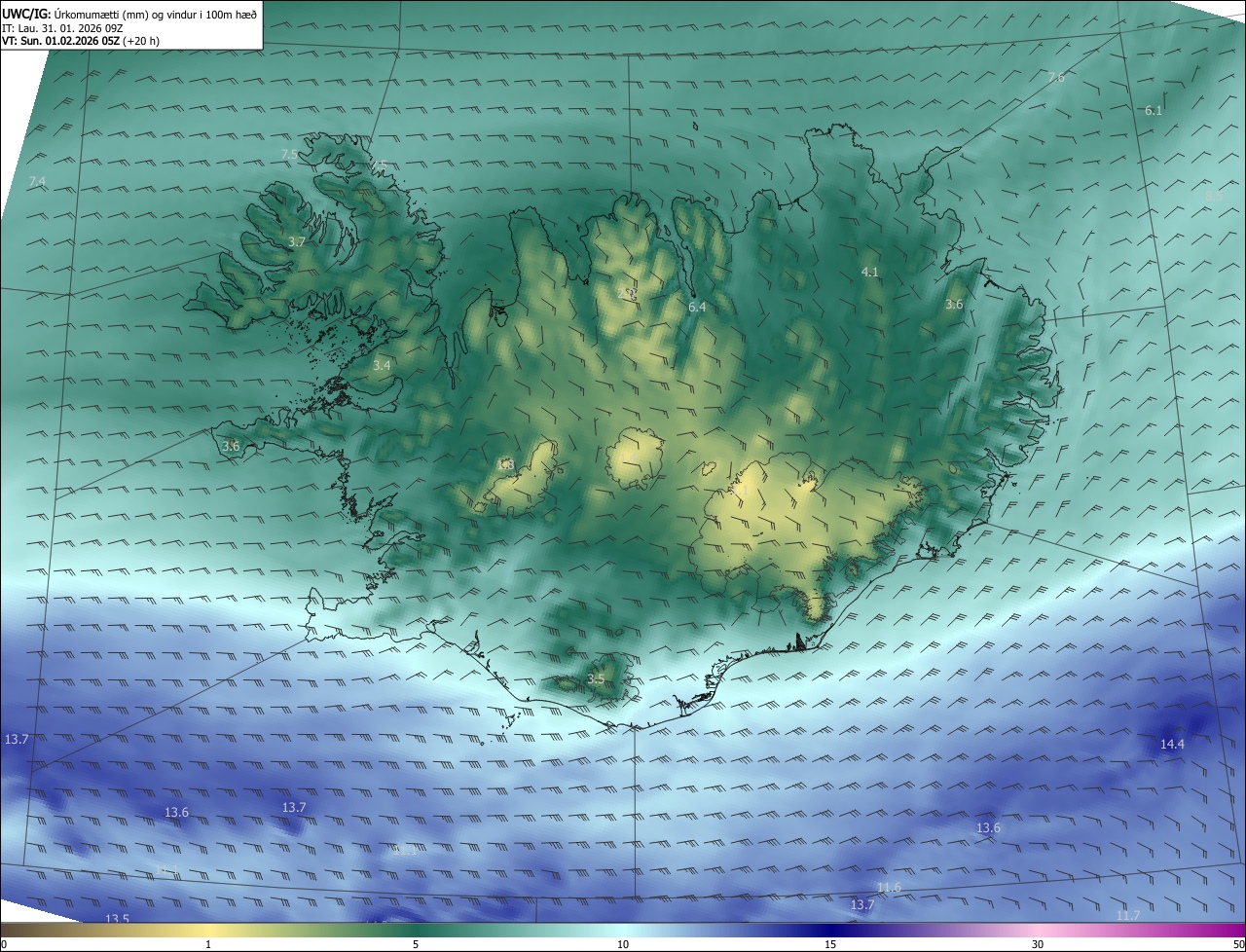Screen dimensions: 1246x952
Task: Click the 3.7 label in the Westfjords
Action: pos(298,241)
